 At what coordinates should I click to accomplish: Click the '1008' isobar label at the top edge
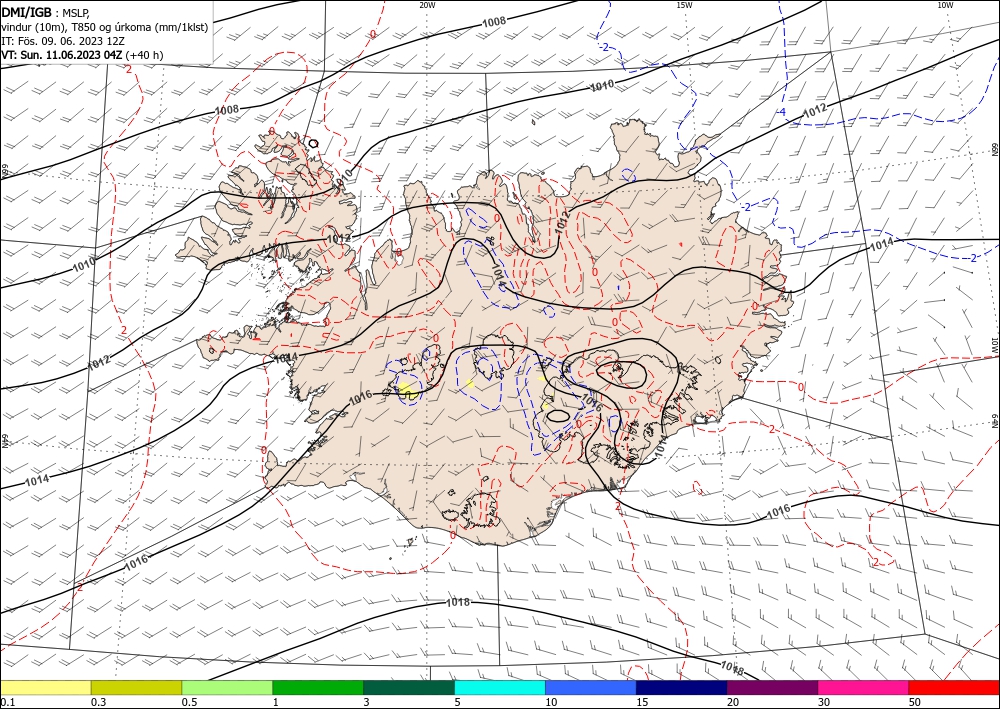[494, 22]
